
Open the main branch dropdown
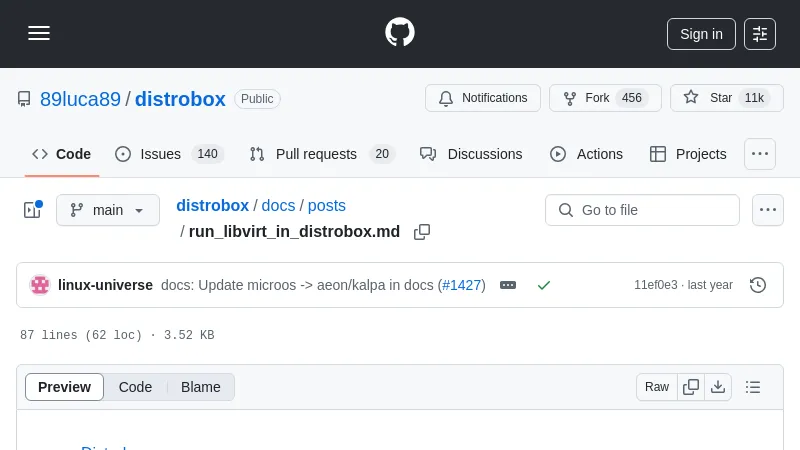[x=108, y=210]
